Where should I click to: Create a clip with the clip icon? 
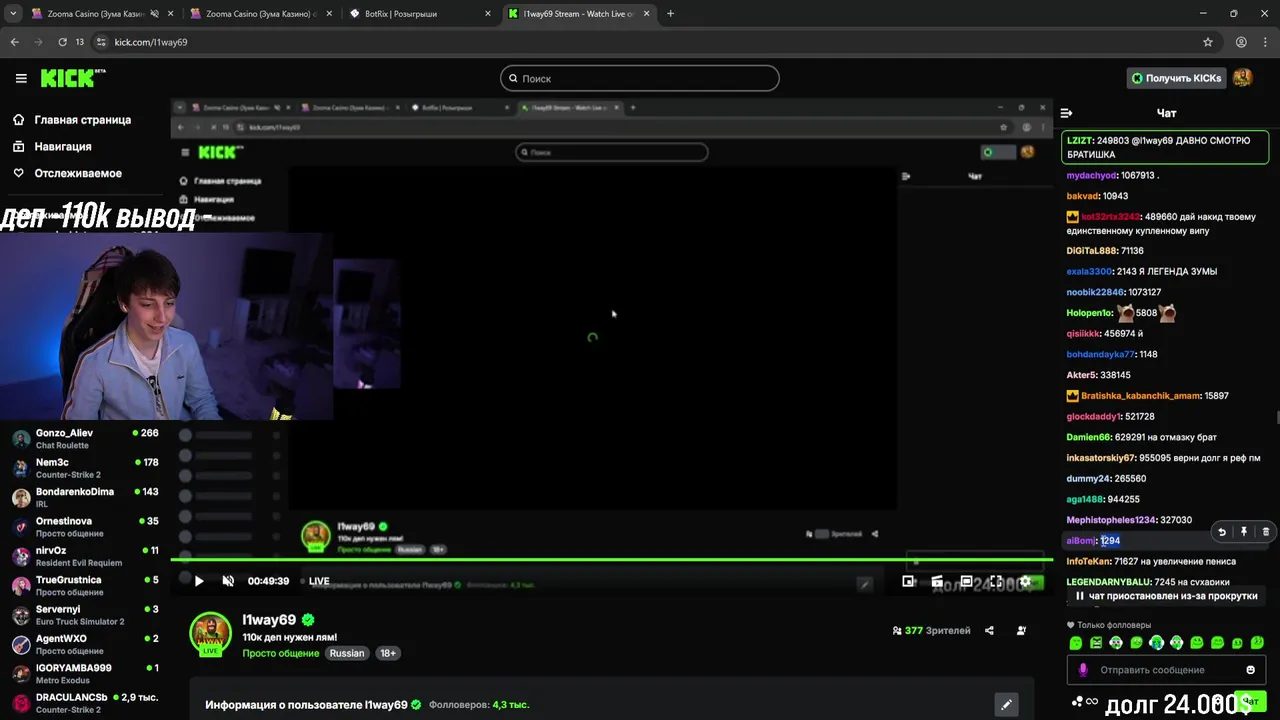coord(937,581)
